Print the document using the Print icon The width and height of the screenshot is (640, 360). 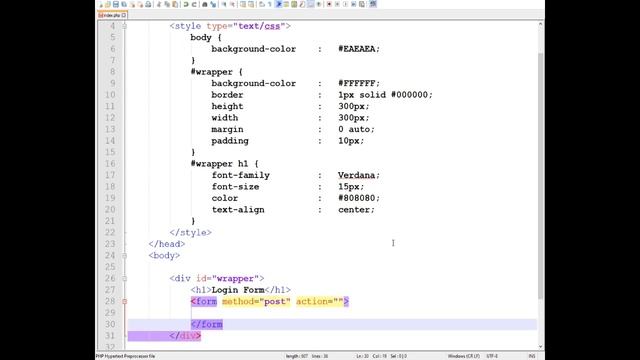[148, 4]
